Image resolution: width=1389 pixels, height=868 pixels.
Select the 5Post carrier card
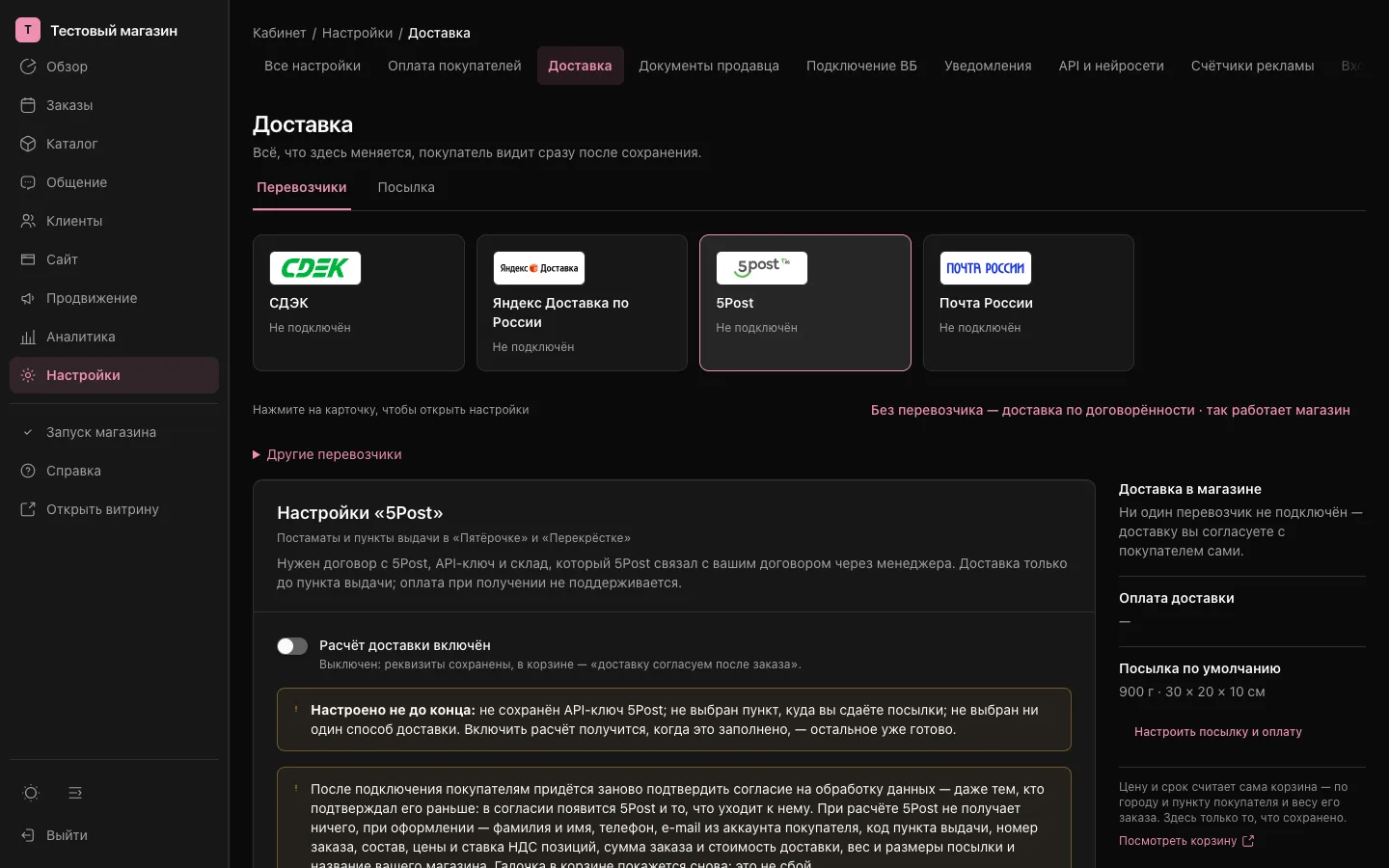click(805, 303)
